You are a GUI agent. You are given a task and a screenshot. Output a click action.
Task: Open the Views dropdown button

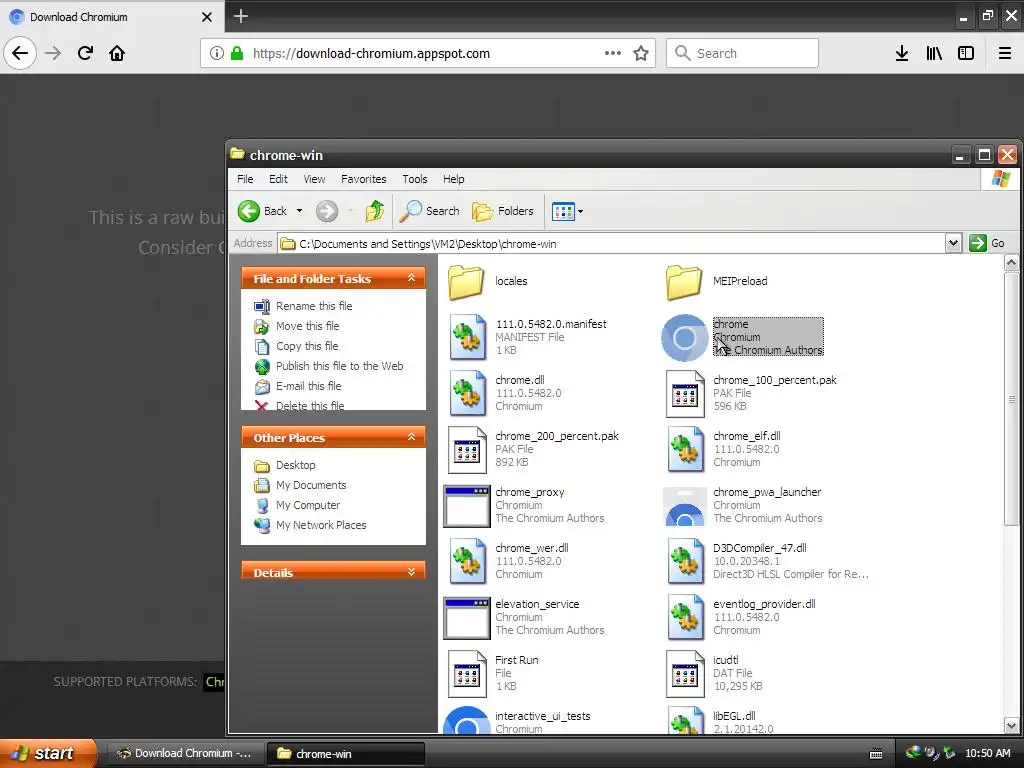(567, 212)
